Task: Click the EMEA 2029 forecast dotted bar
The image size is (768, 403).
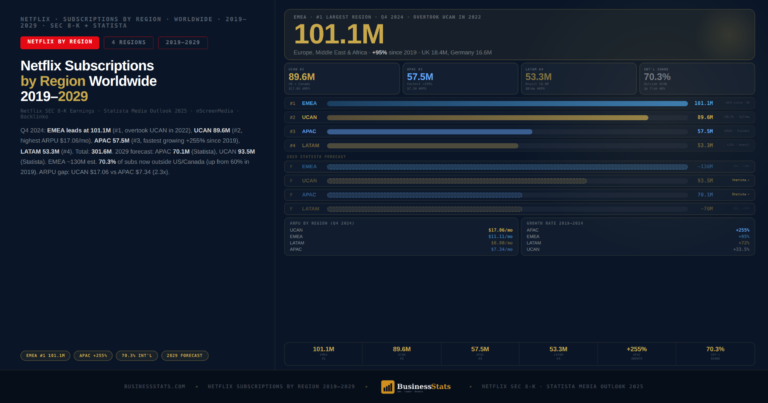Action: [x=507, y=167]
